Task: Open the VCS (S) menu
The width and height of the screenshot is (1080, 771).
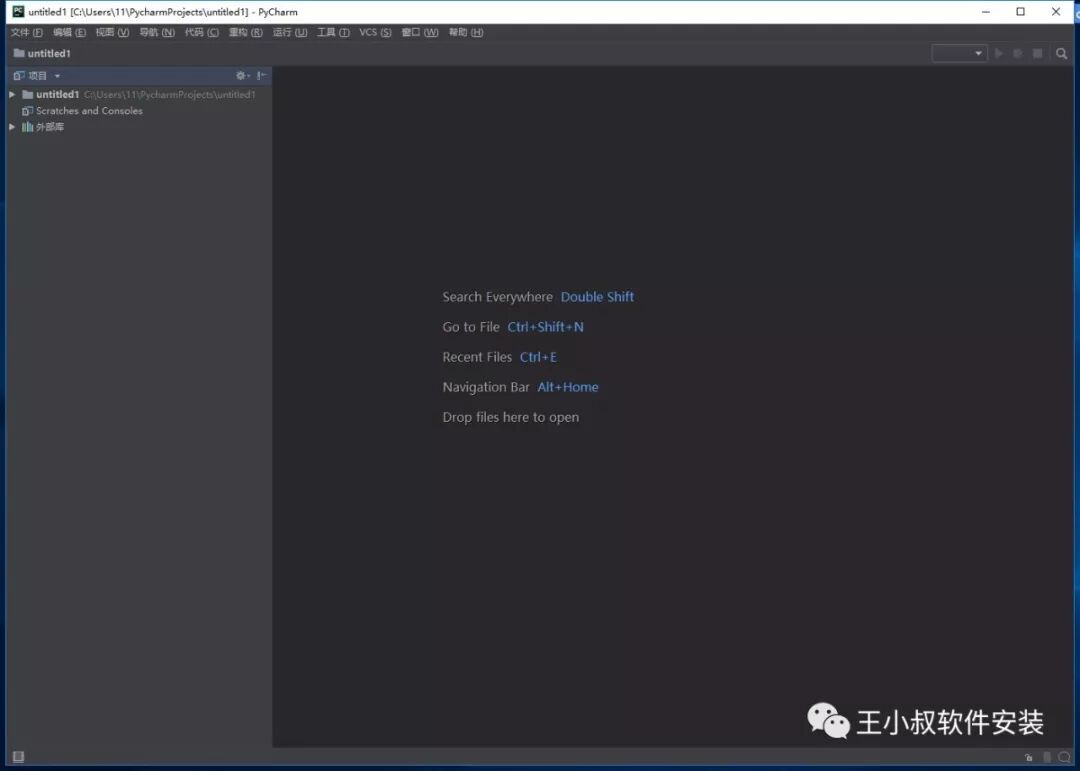Action: tap(375, 32)
